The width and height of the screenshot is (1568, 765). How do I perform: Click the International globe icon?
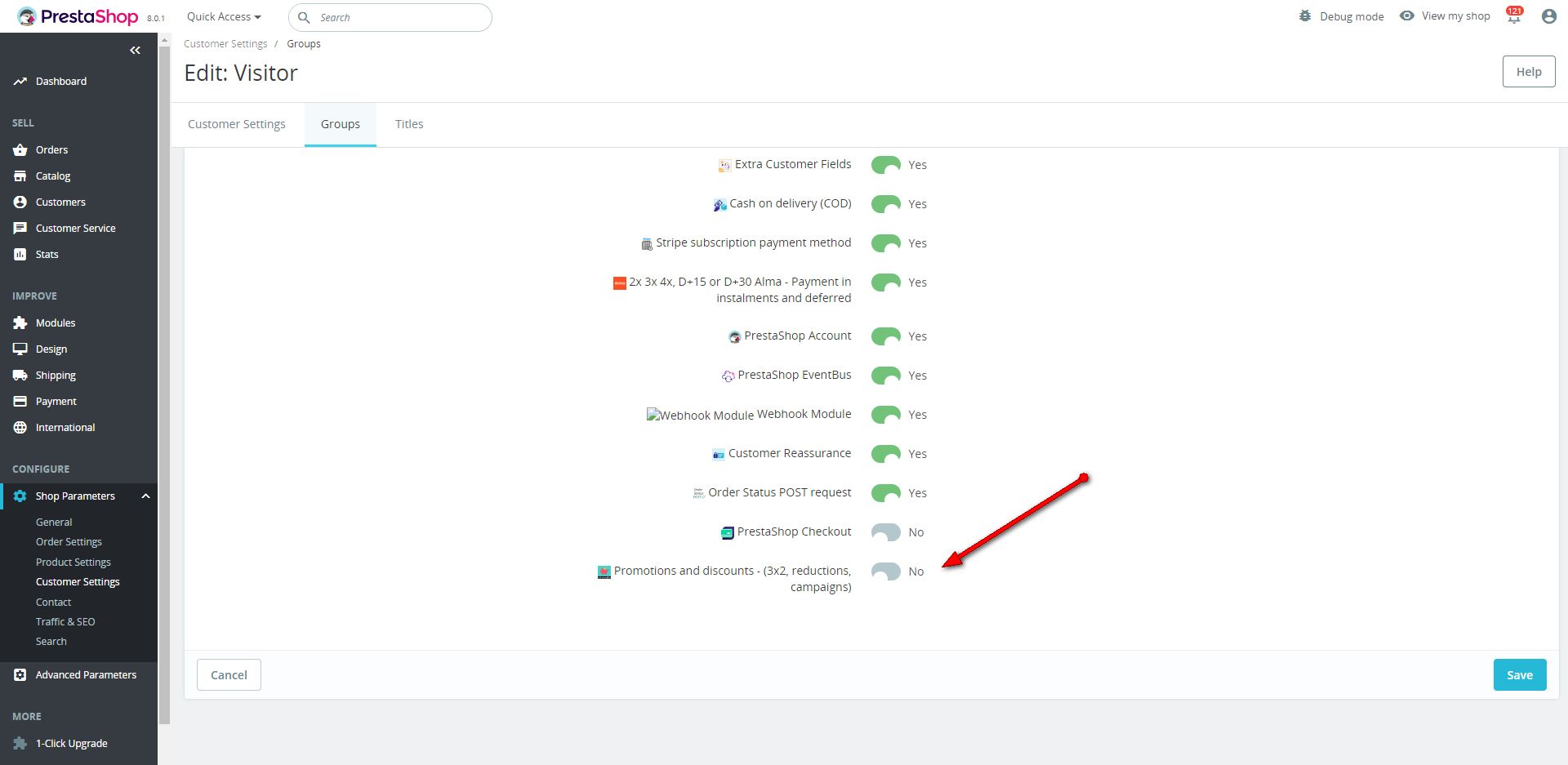click(20, 428)
